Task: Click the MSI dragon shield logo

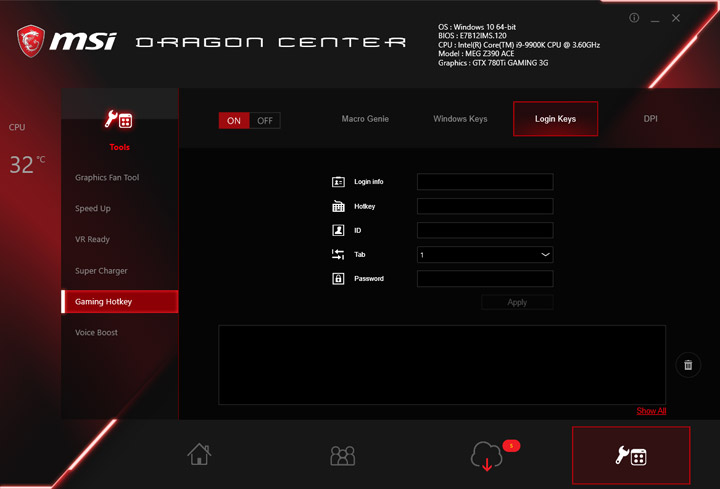Action: [x=31, y=41]
